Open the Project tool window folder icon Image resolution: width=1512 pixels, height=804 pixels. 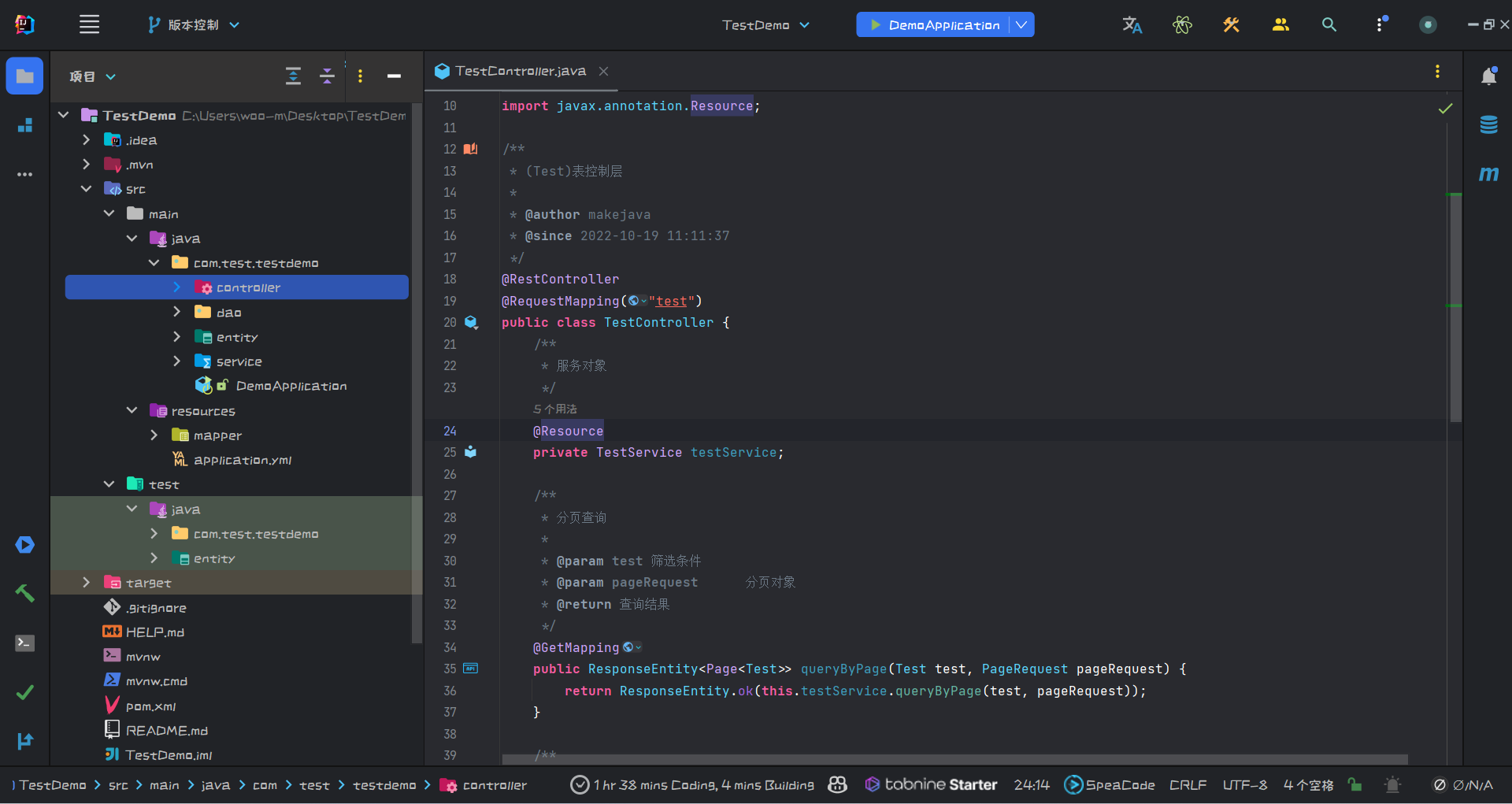coord(24,76)
